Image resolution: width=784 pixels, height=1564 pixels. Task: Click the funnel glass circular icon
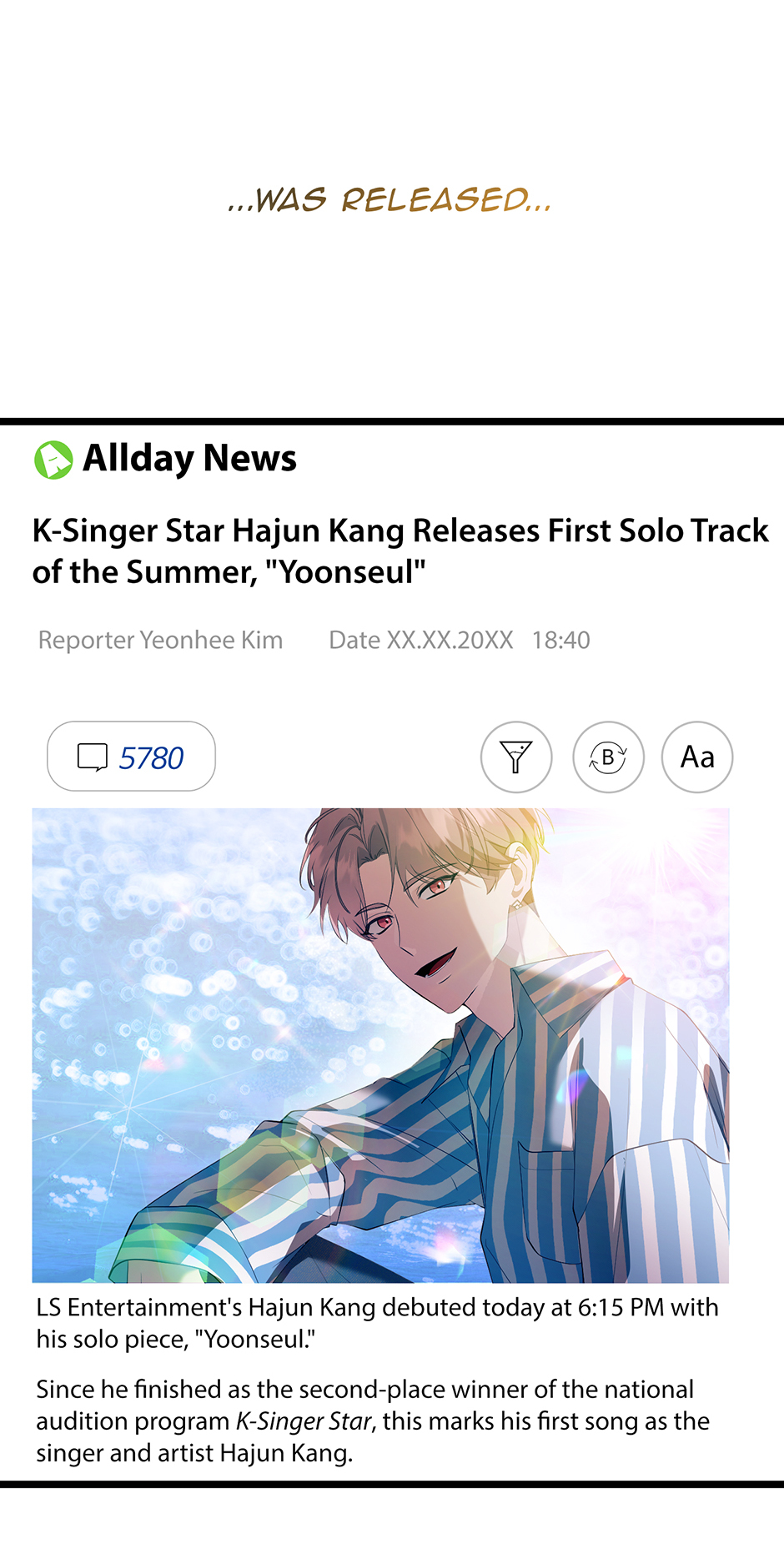[516, 757]
